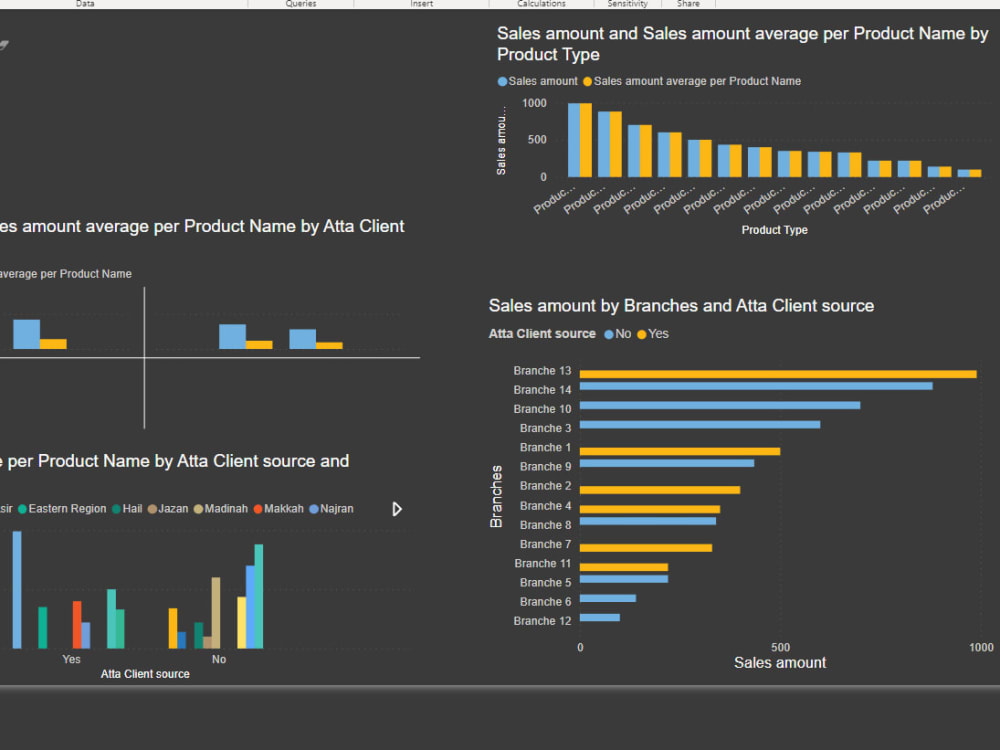Toggle the 'No' item in Atta Client source legend
The width and height of the screenshot is (1000, 750).
pos(618,333)
